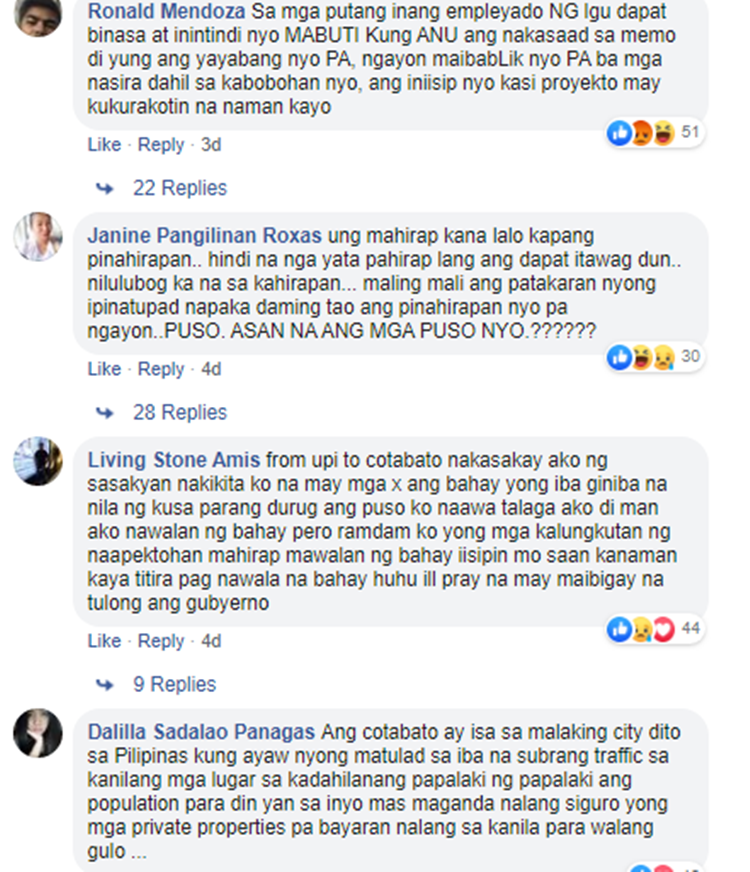750x872 pixels.
Task: Click the reaction icons on Ronald Mendoza's comment
Action: tap(641, 133)
